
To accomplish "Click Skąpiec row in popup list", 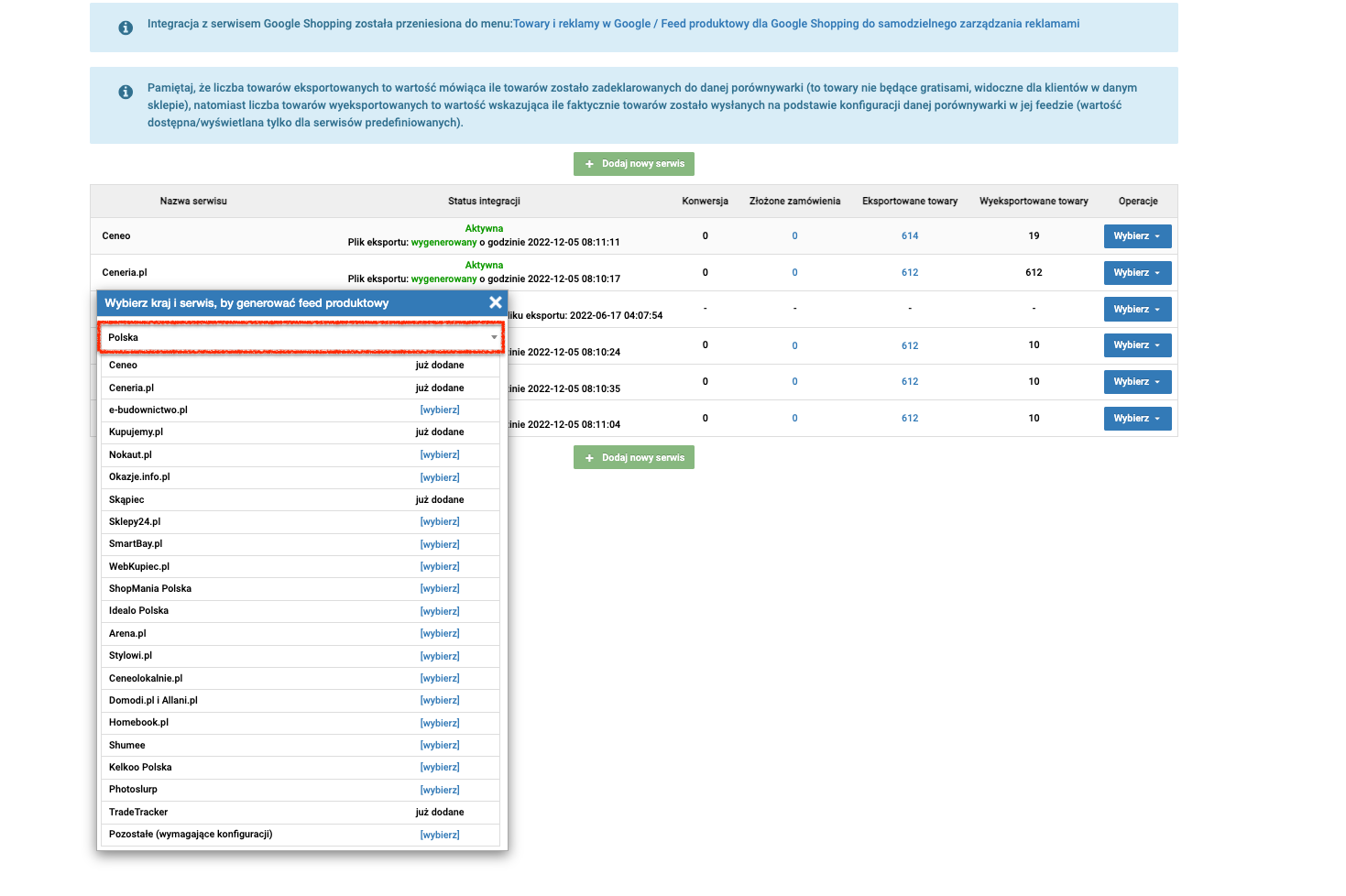I will [x=301, y=499].
